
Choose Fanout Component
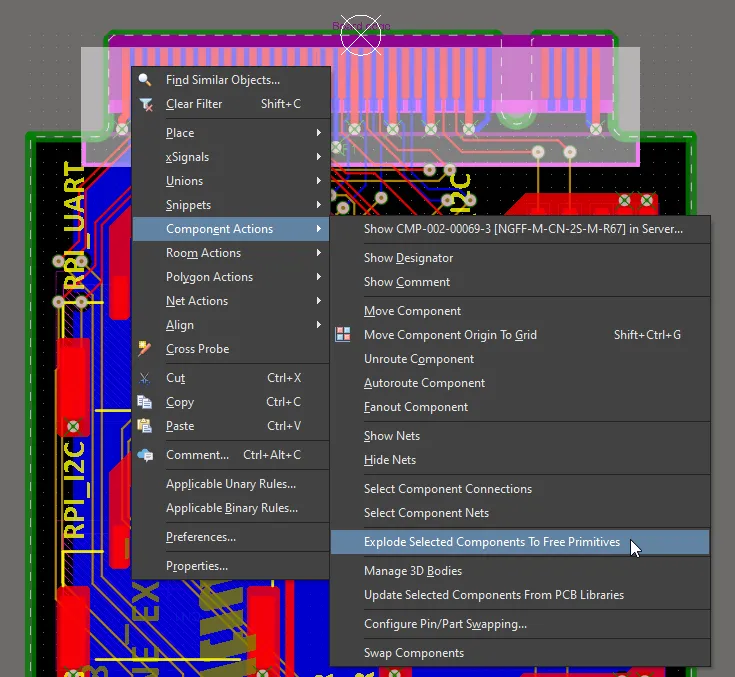click(x=520, y=407)
